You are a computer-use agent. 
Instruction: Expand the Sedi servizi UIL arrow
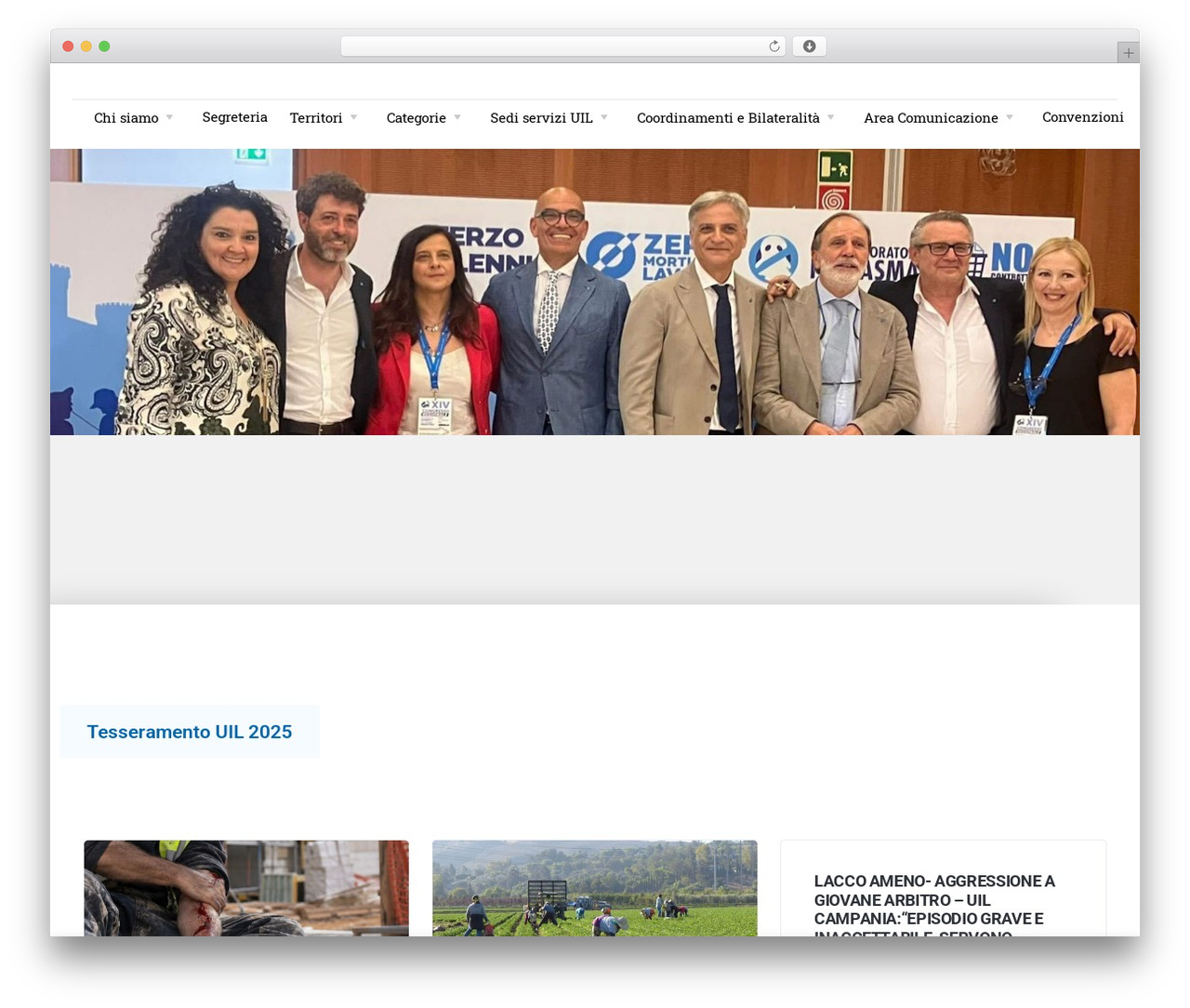604,117
